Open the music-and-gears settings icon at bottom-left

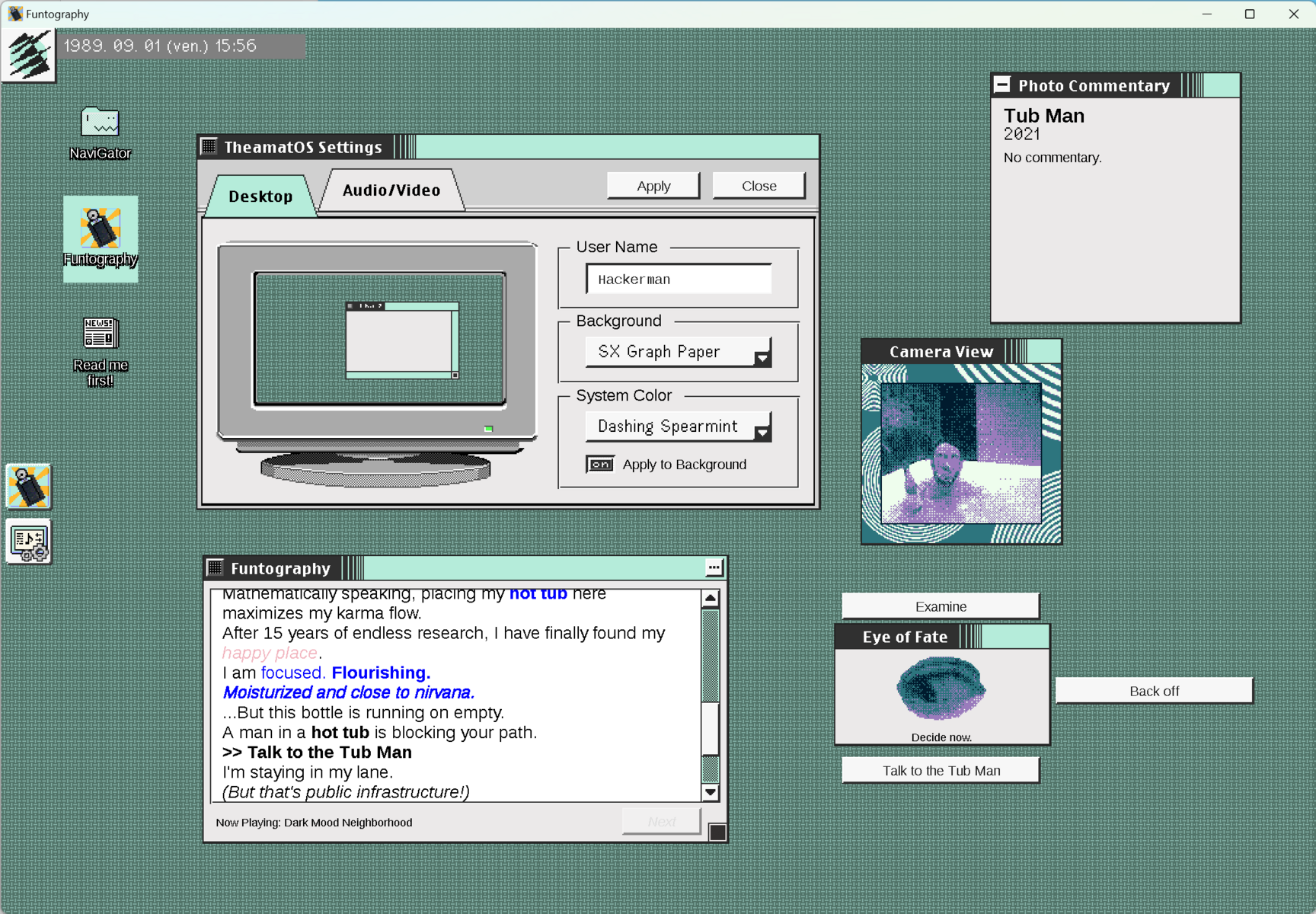[x=28, y=541]
